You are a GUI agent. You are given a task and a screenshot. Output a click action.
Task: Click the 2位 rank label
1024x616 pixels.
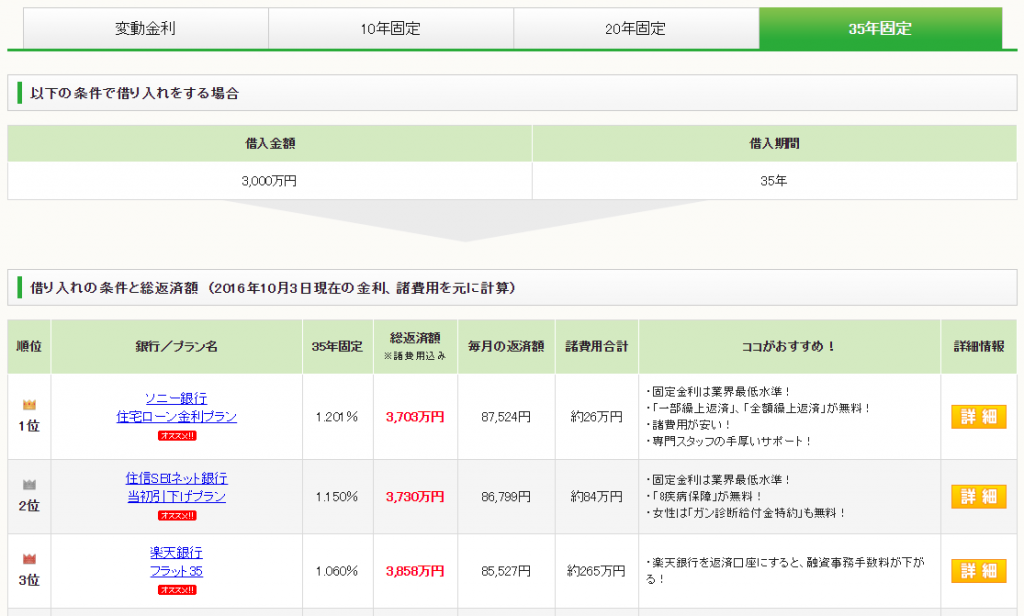[29, 506]
